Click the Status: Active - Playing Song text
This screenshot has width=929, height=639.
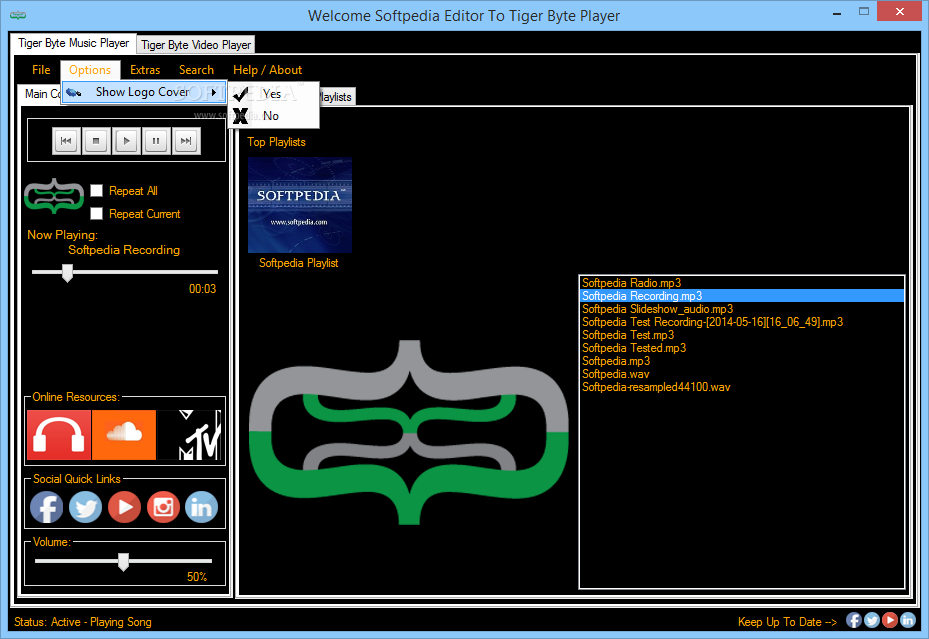coord(83,622)
